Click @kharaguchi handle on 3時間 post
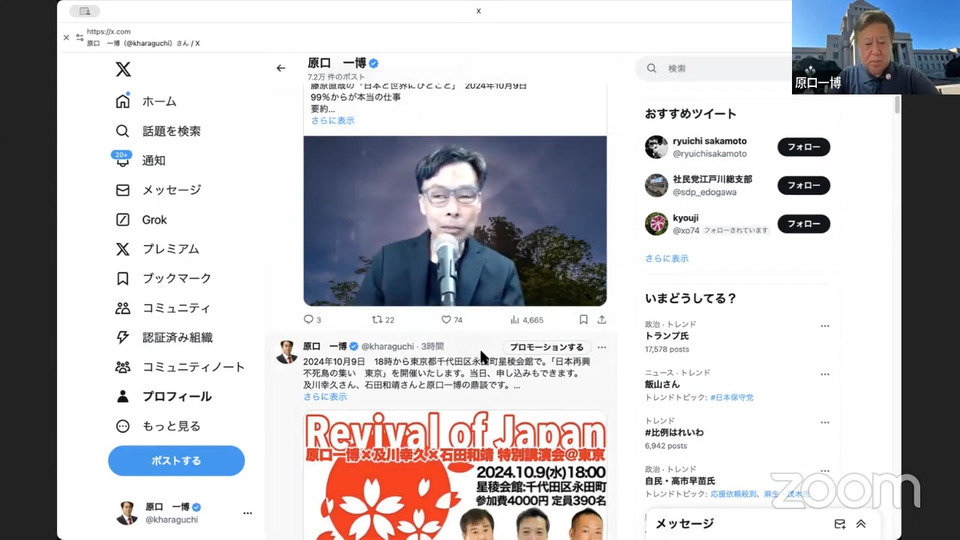Screen dimensions: 960x540 [388, 347]
